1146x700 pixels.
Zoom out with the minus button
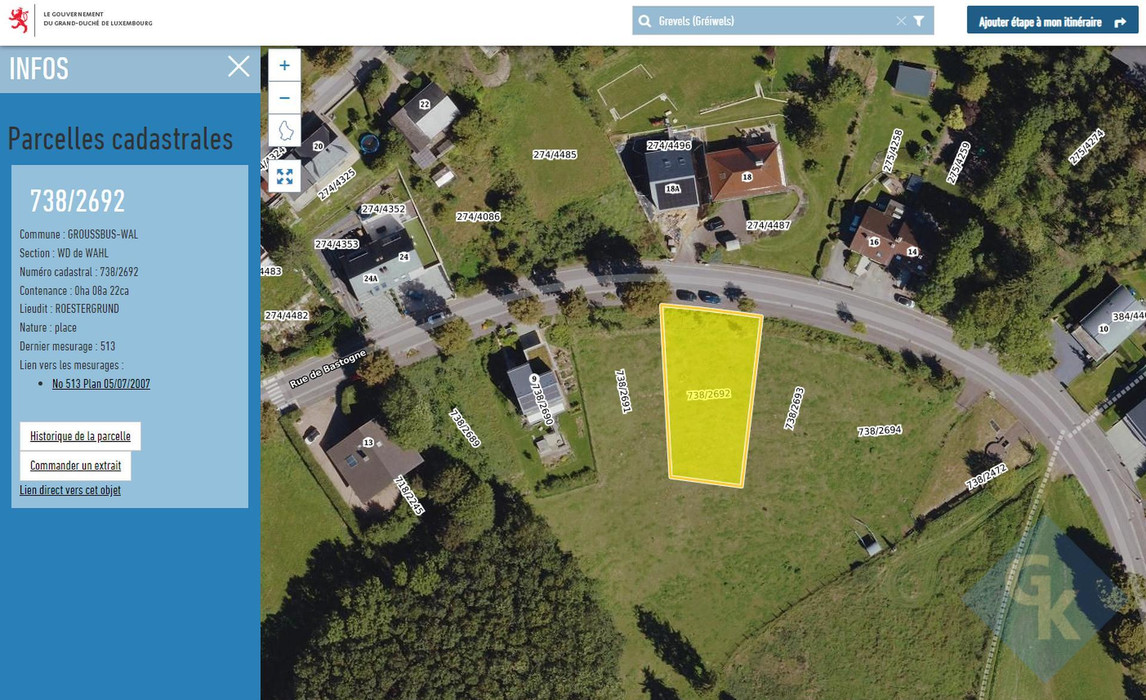(x=284, y=97)
